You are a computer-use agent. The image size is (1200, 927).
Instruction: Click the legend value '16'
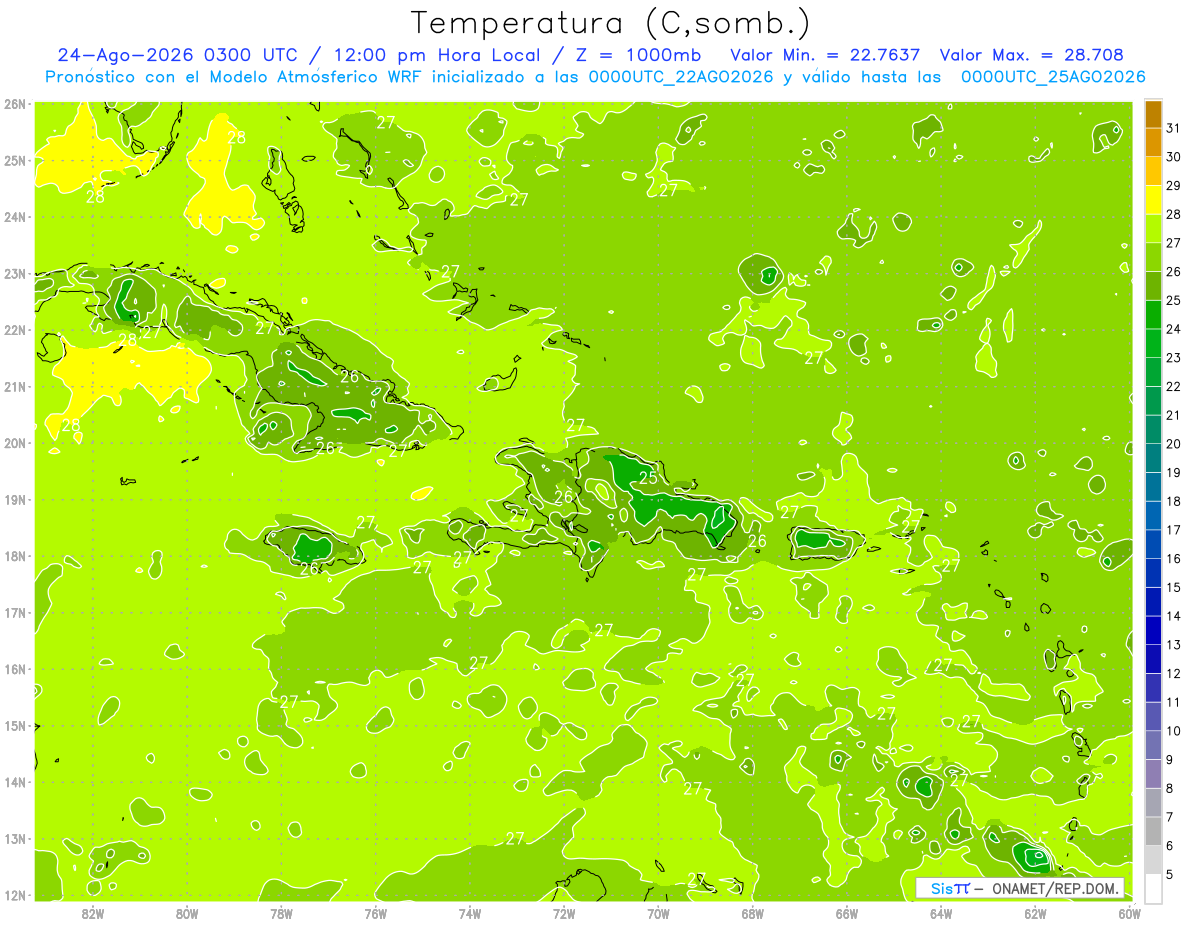1173,559
